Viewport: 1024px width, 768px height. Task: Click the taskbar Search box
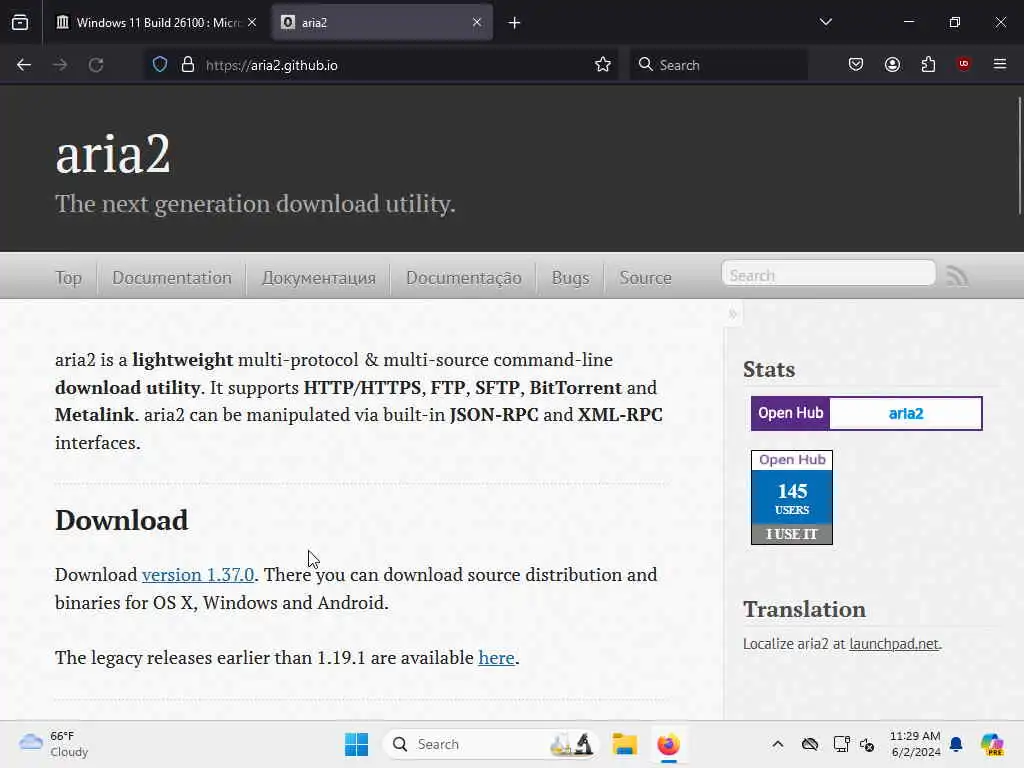pos(493,744)
